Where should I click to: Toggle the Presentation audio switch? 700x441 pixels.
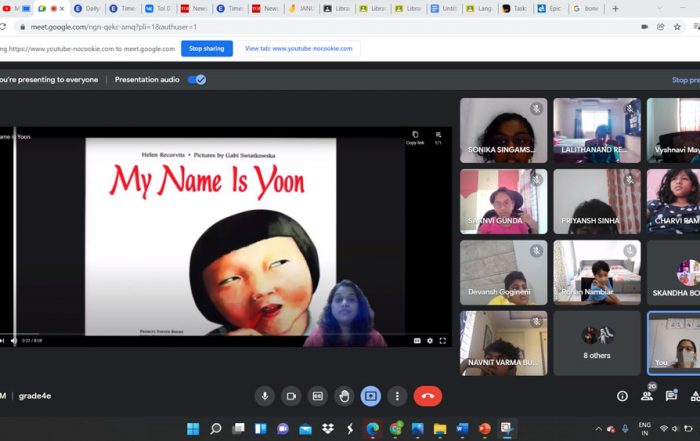197,80
